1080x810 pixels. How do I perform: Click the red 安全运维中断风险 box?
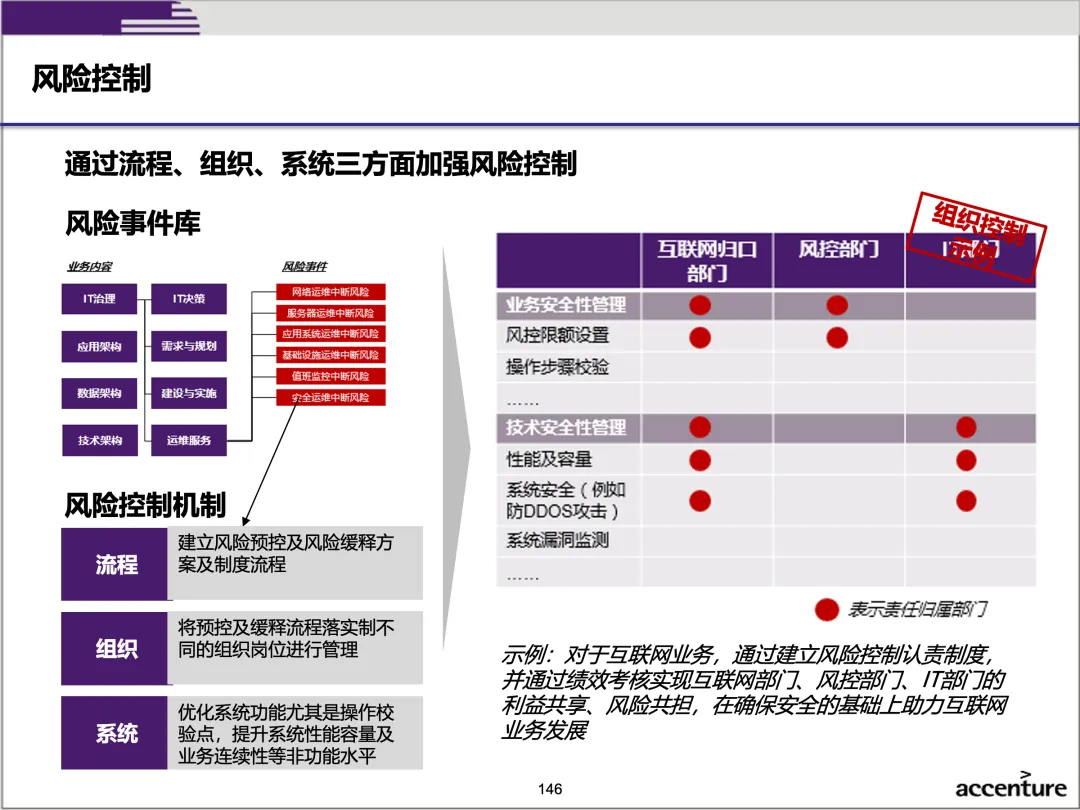click(x=331, y=397)
